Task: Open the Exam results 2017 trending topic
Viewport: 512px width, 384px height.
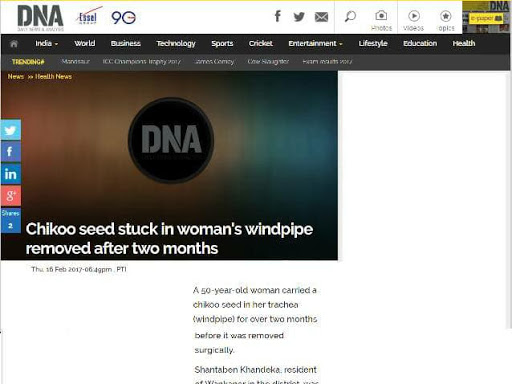Action: click(x=327, y=61)
